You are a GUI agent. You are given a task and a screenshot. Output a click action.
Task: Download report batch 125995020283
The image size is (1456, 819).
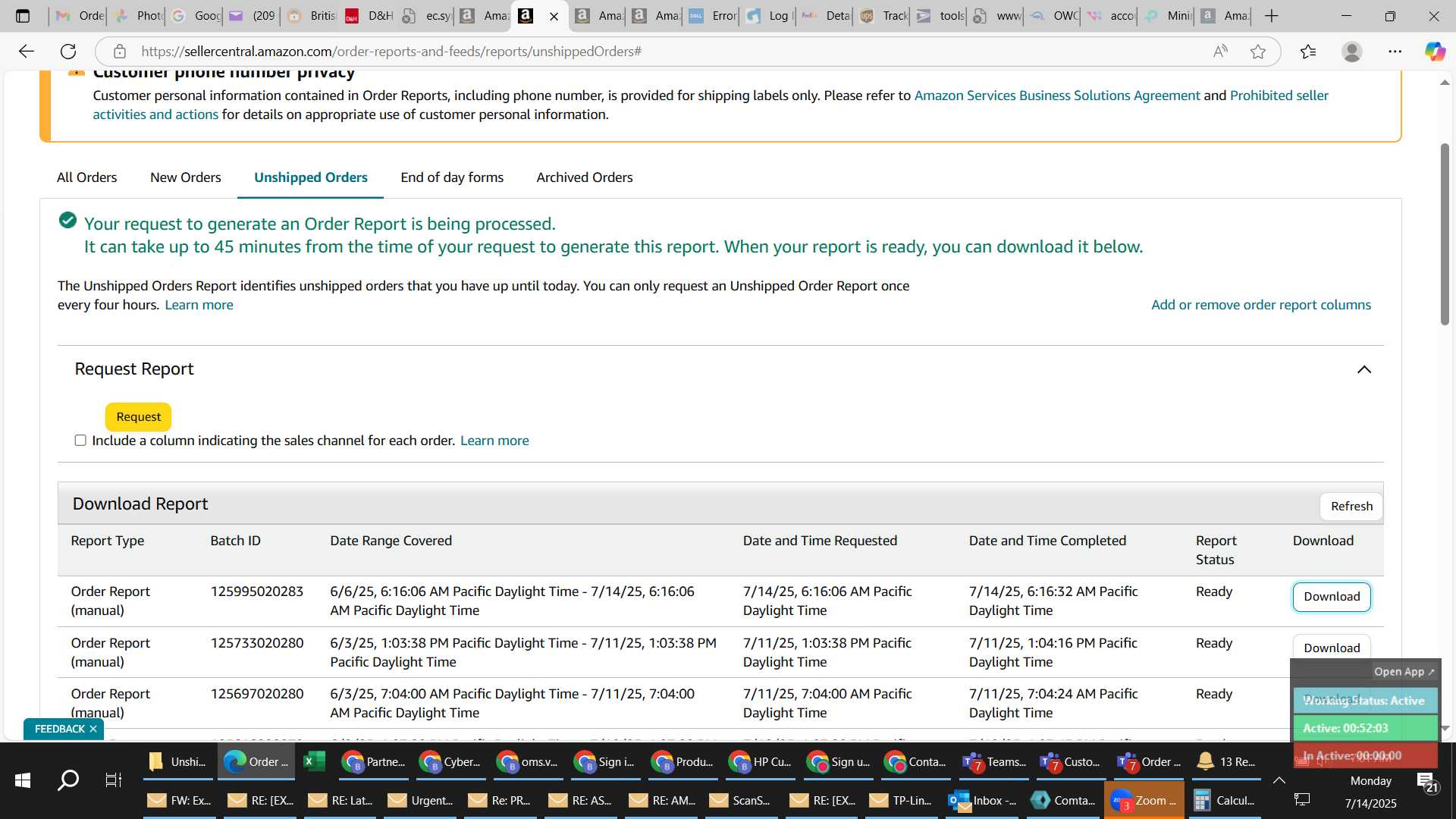pos(1332,597)
